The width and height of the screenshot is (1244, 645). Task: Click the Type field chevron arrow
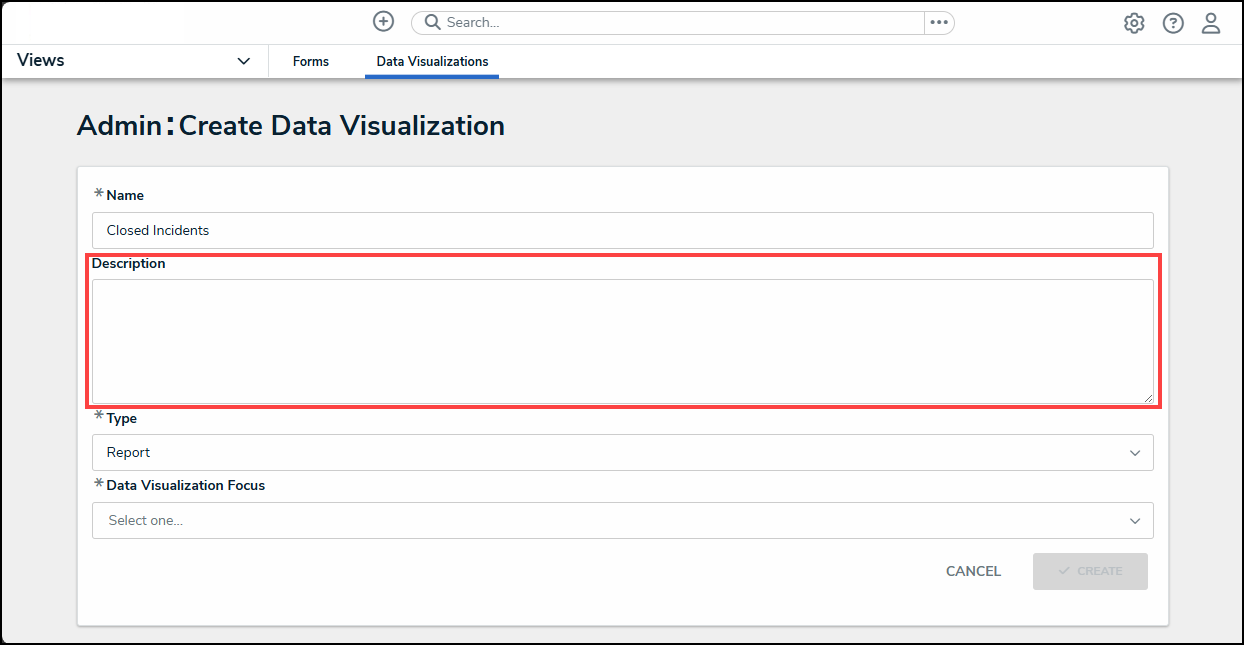[1135, 453]
